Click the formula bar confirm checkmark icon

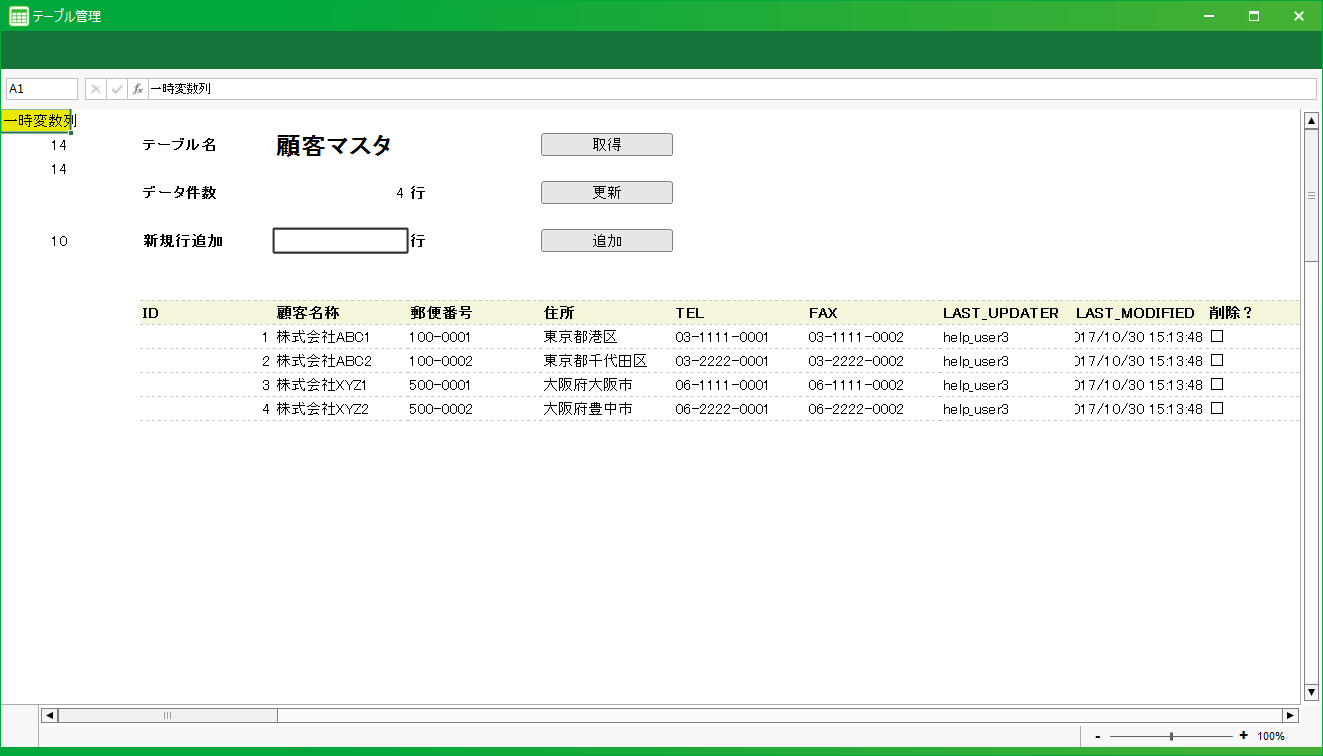117,89
